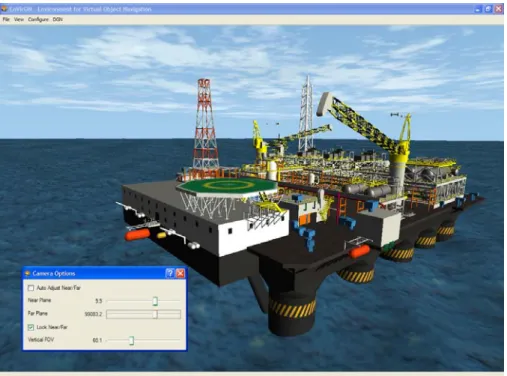
Task: Open the Configure menu
Action: [38, 19]
